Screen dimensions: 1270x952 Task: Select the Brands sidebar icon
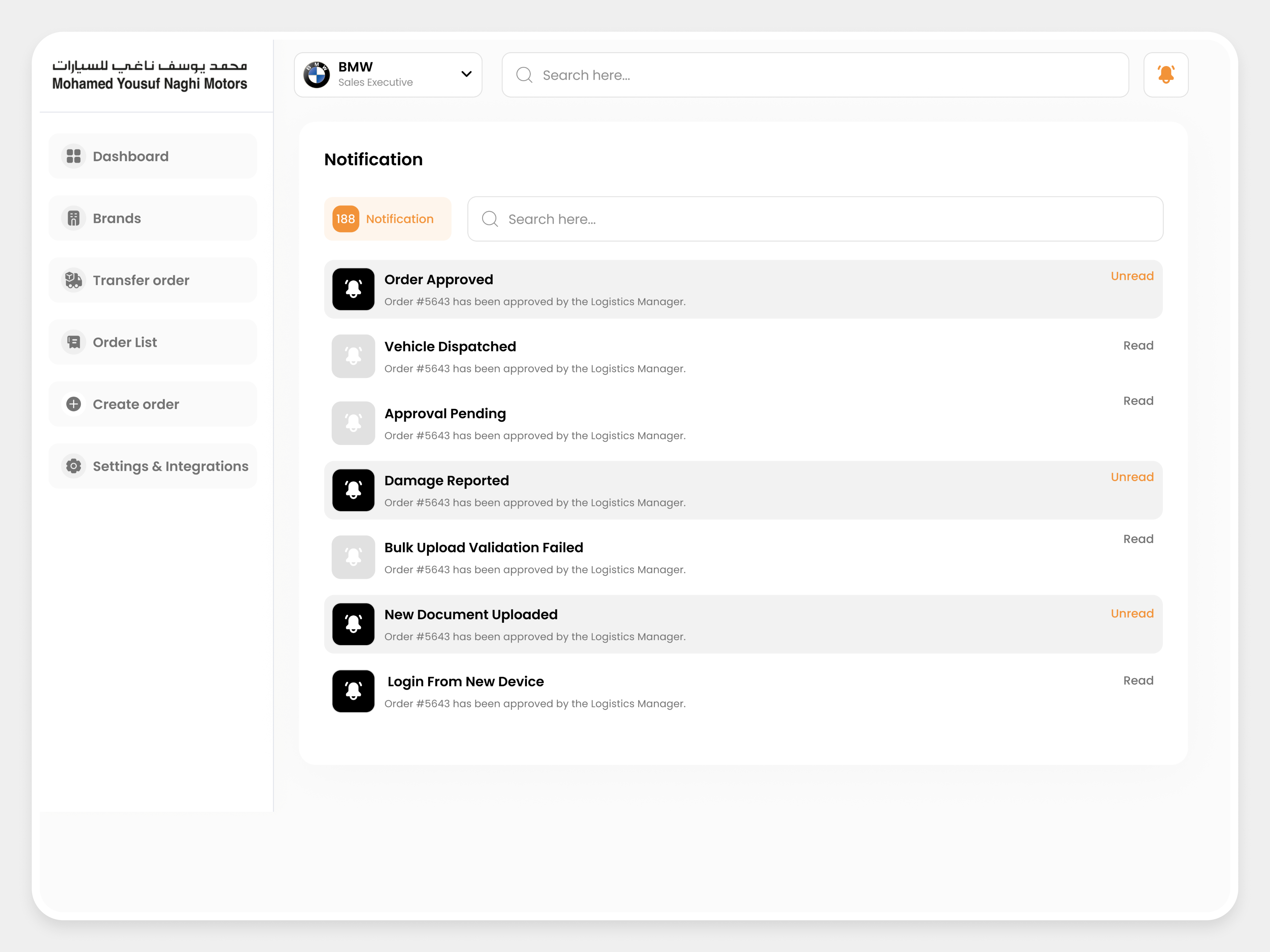tap(73, 218)
